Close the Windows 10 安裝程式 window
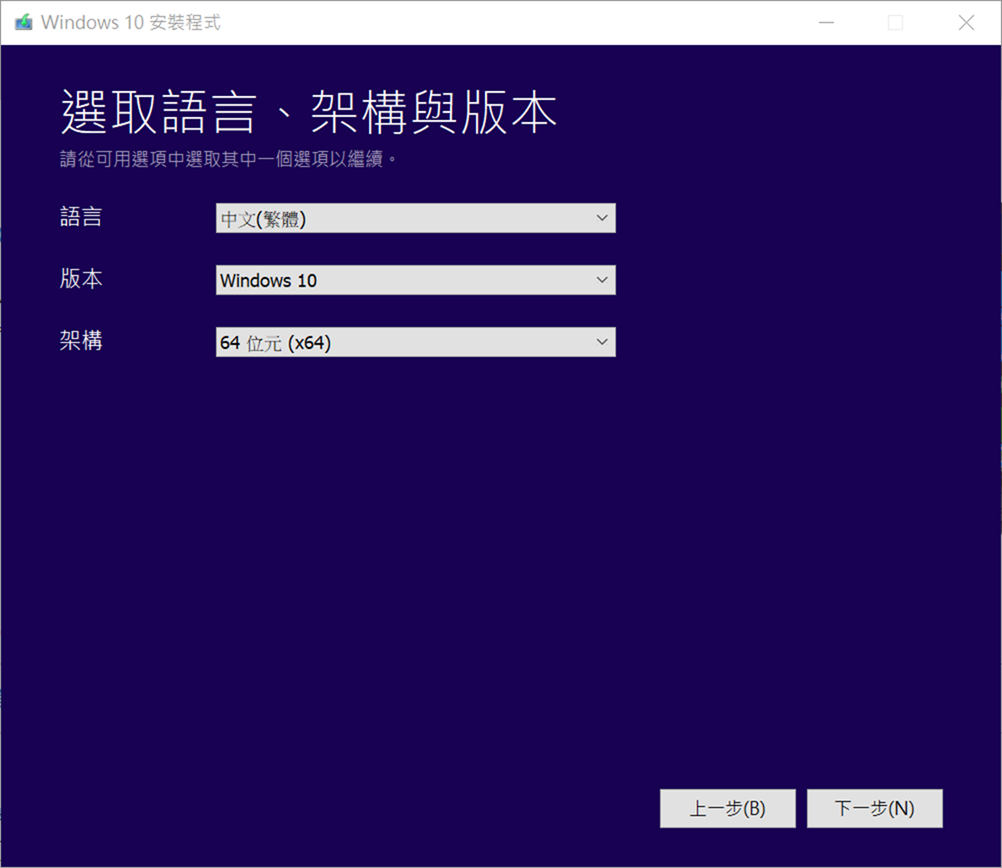The image size is (1002, 868). [x=966, y=21]
